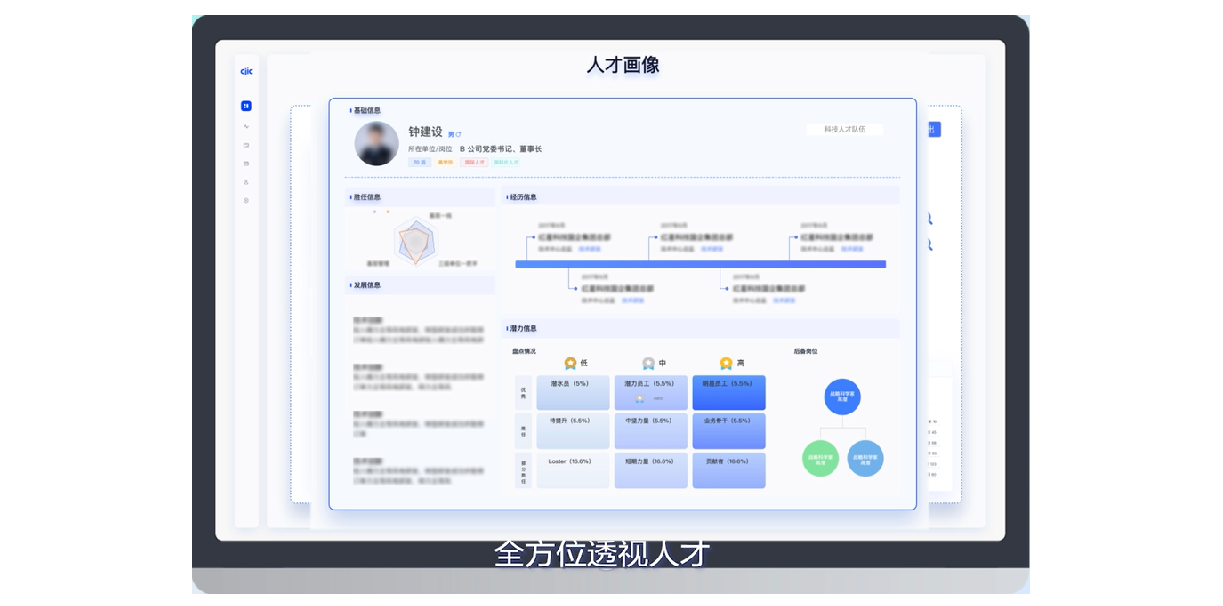Click the green successor node circle
The width and height of the screenshot is (1223, 606).
point(820,459)
